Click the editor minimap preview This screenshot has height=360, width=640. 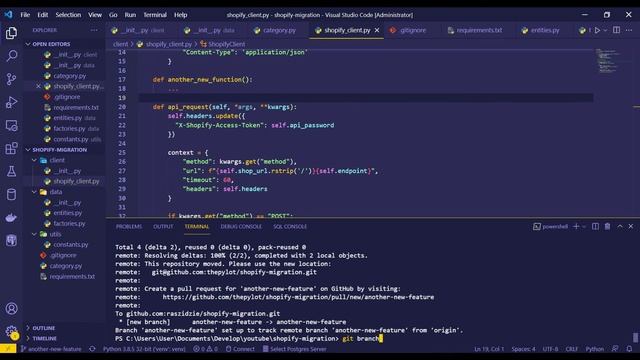(609, 61)
